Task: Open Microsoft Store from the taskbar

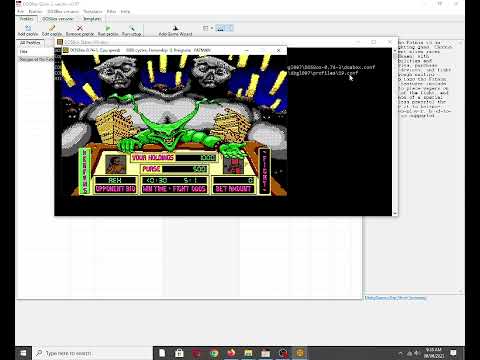Action: [x=179, y=353]
